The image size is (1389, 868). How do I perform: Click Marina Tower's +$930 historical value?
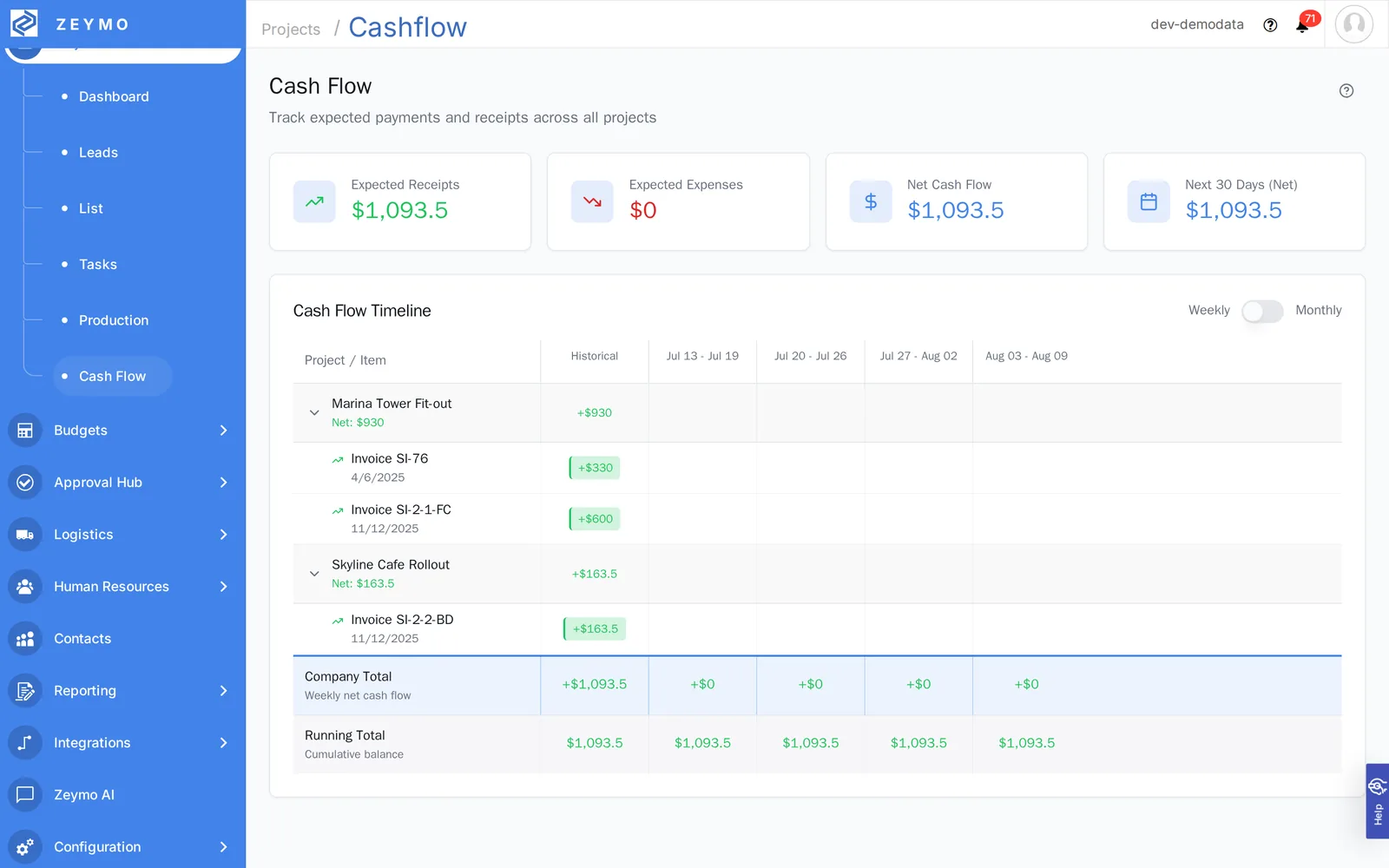595,413
